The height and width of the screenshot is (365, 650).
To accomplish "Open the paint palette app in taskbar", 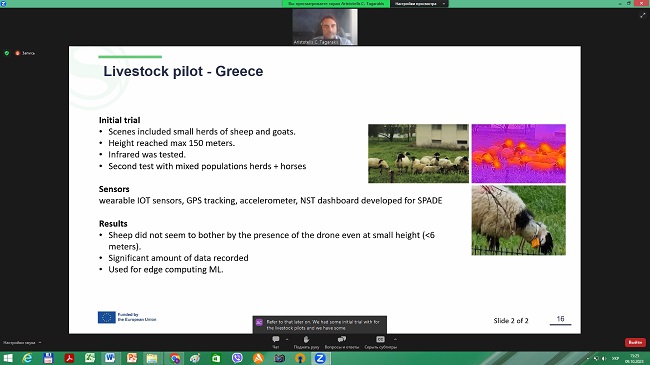I will [195, 358].
